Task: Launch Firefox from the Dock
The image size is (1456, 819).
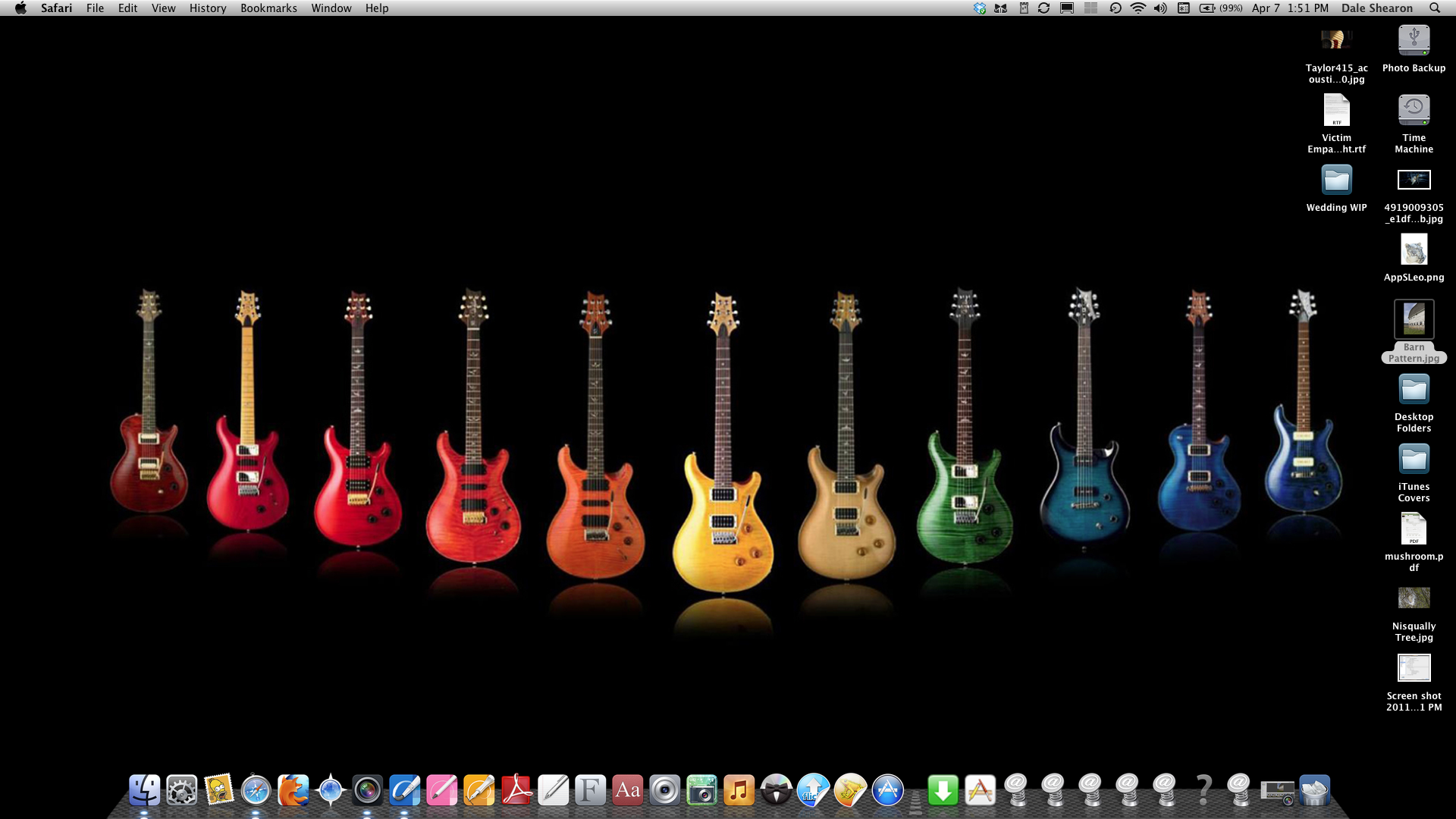Action: pos(293,790)
